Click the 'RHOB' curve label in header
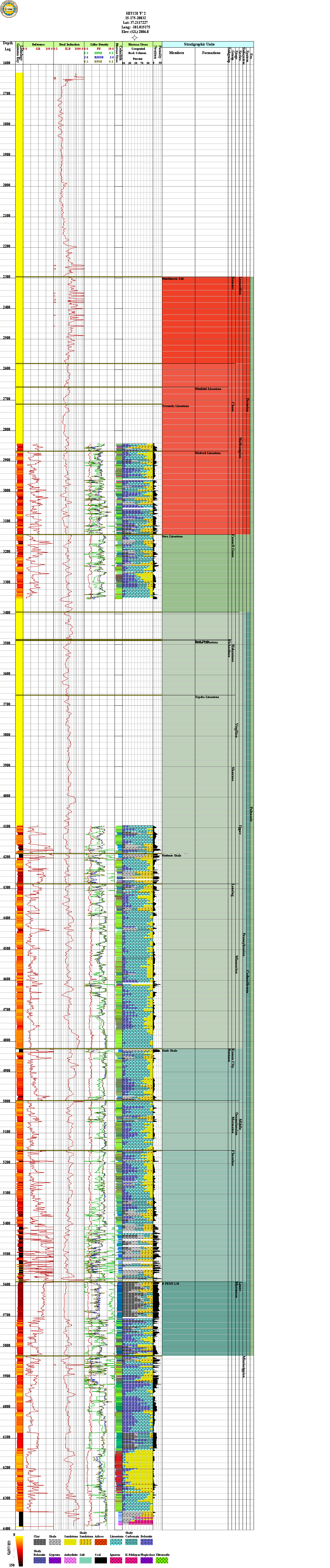330x1568 pixels. (99, 57)
